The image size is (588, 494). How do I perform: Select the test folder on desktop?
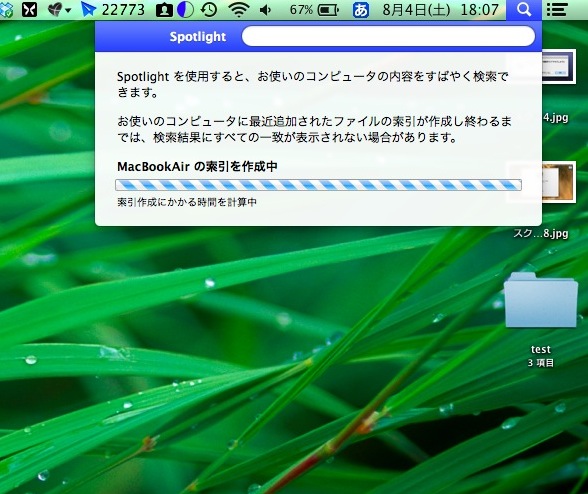pos(540,300)
